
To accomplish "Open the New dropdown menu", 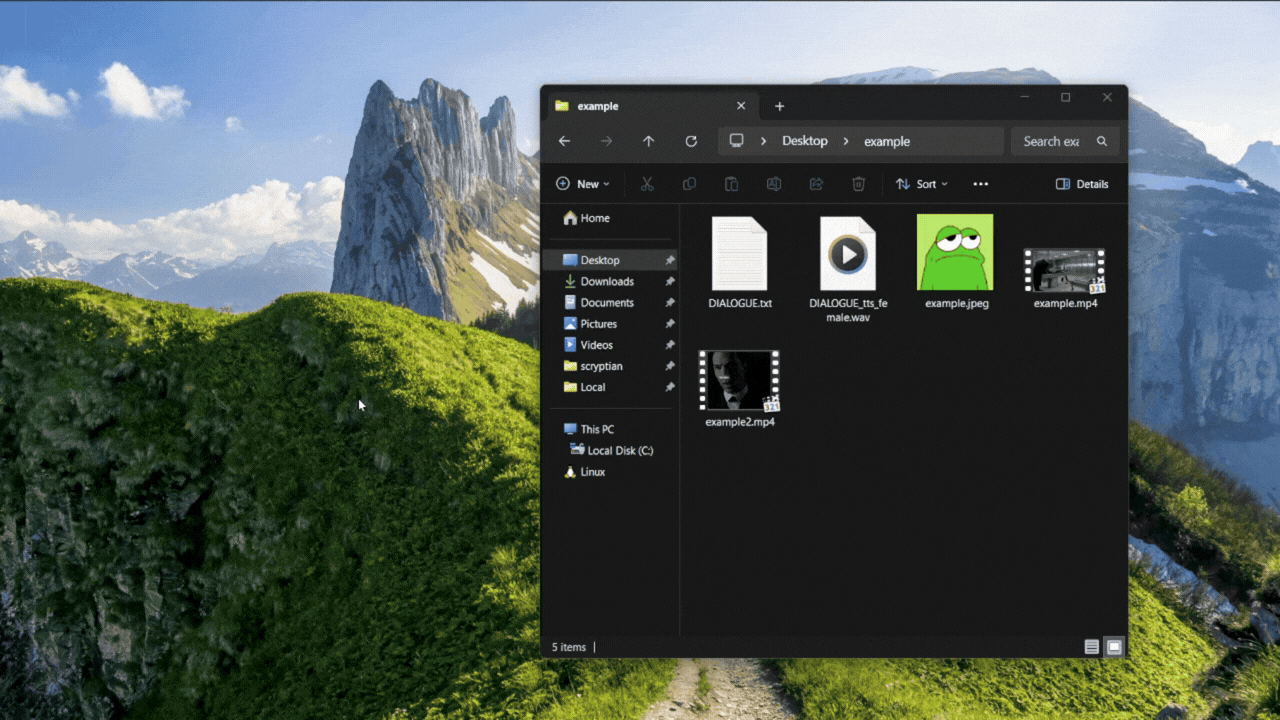I will pyautogui.click(x=583, y=184).
